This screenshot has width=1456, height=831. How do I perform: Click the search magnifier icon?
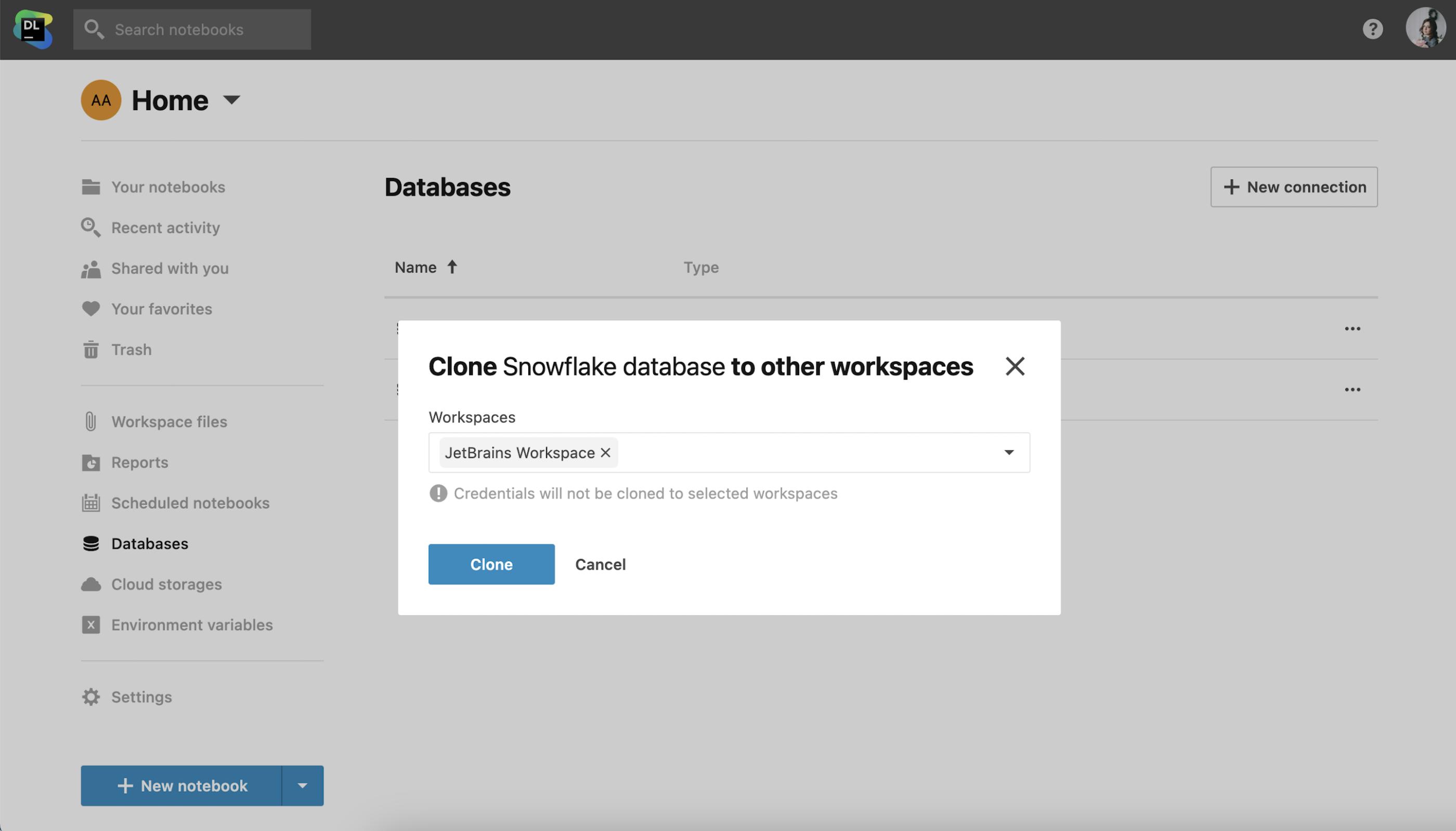[93, 29]
